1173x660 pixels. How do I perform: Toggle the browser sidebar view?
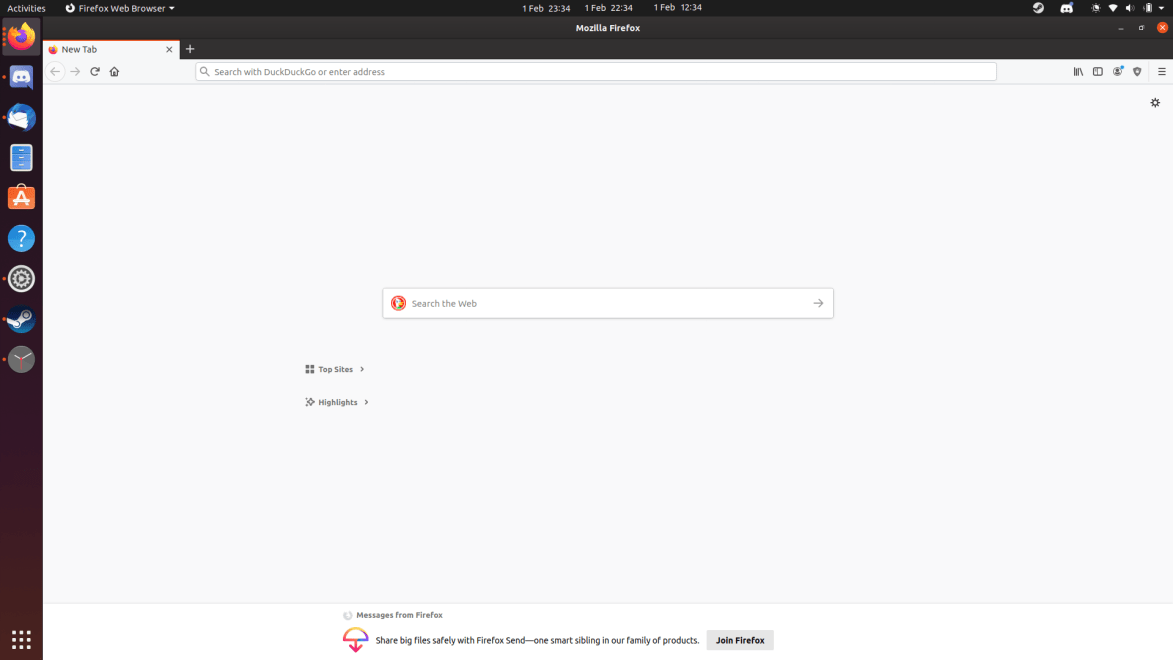[1097, 71]
